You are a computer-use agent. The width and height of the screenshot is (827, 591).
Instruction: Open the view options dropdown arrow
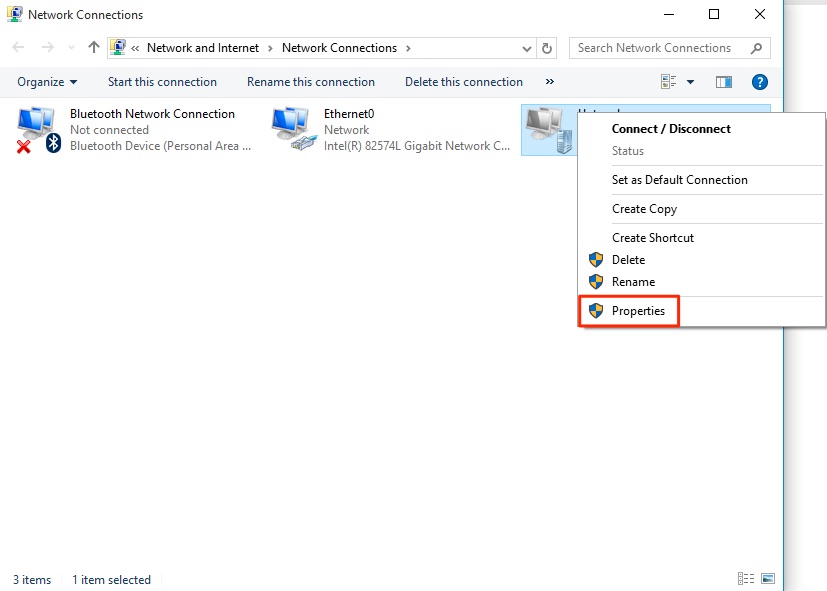coord(690,82)
